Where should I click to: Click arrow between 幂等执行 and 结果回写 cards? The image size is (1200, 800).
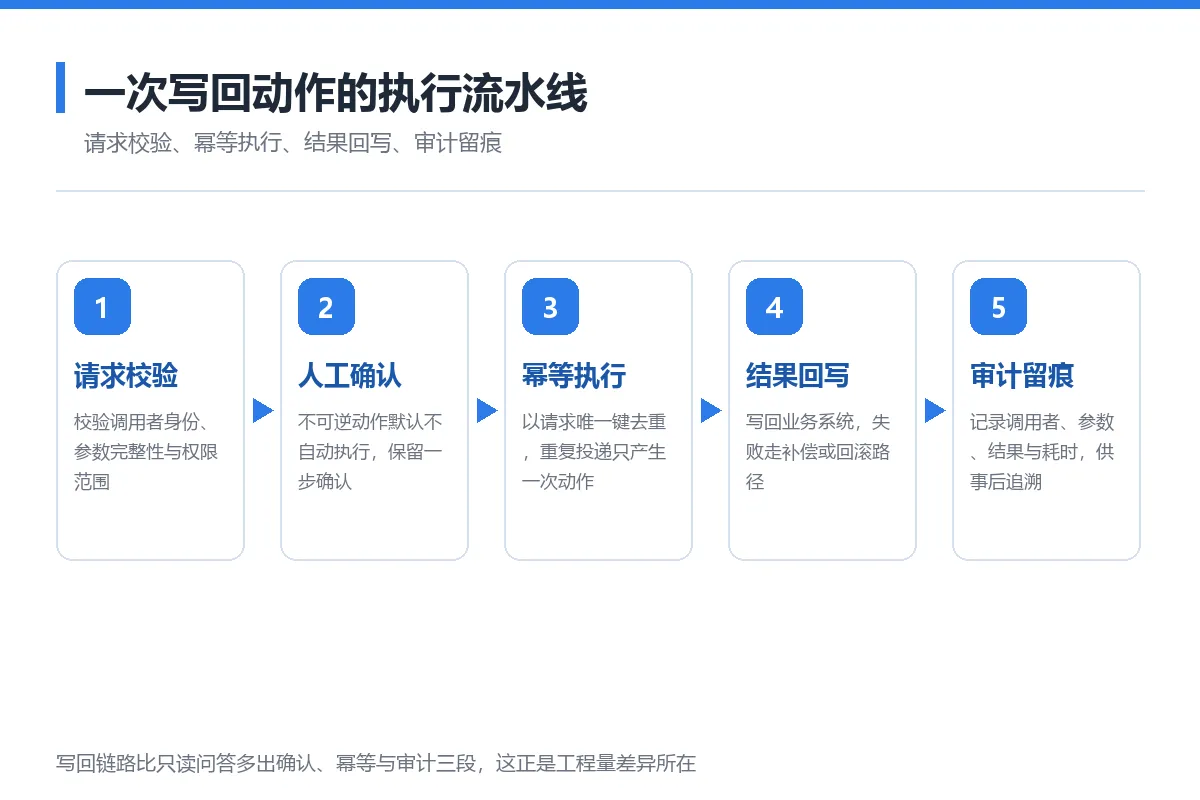pos(711,410)
